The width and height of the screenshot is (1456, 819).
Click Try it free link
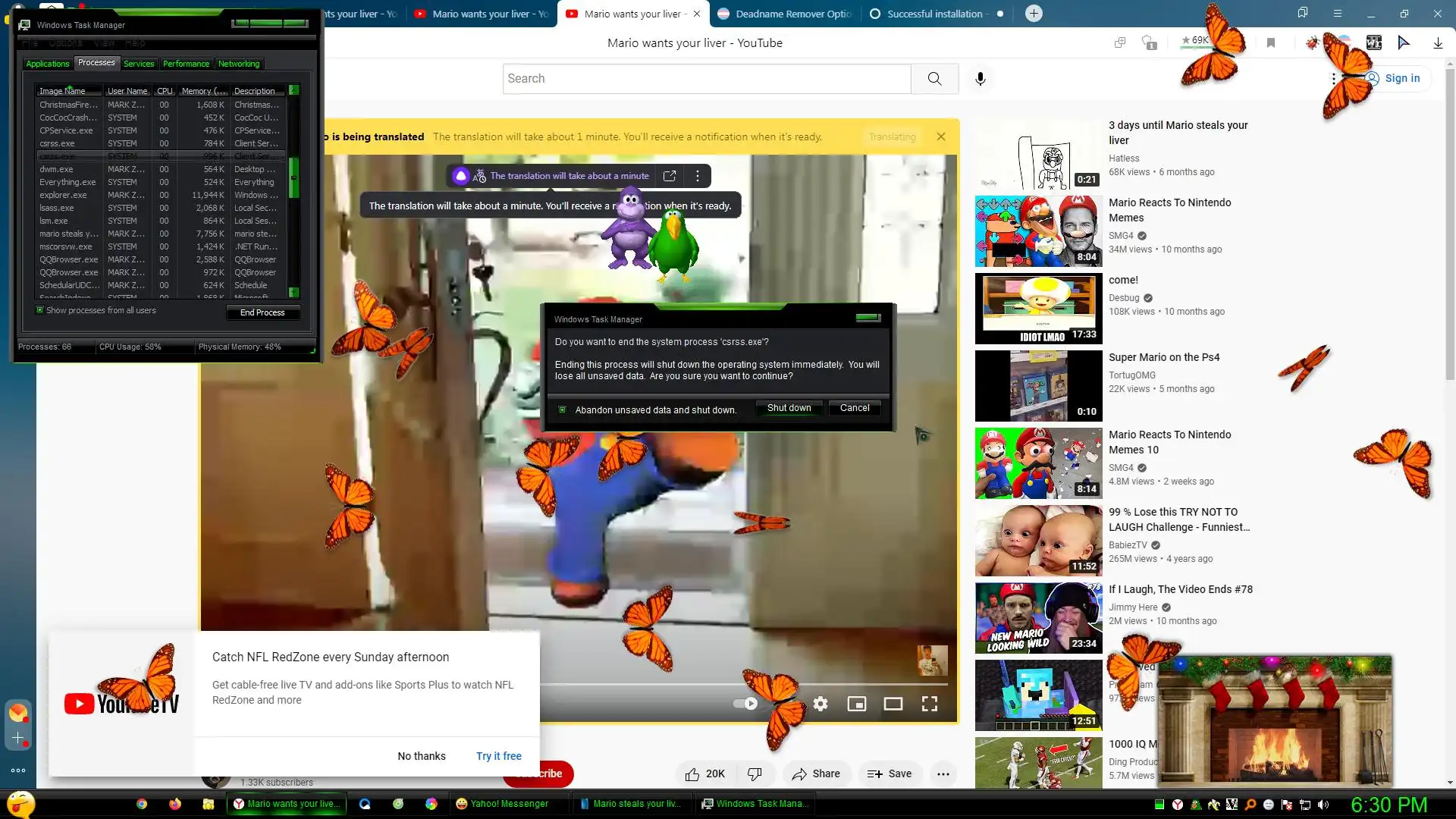[498, 756]
